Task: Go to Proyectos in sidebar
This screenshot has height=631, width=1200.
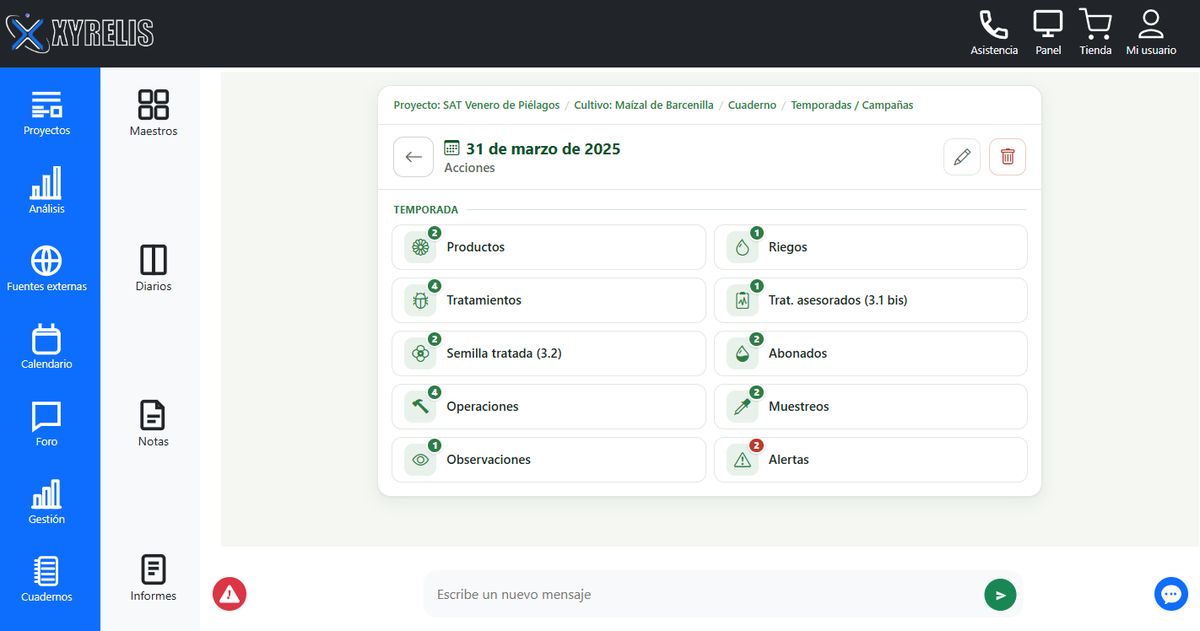Action: [47, 113]
